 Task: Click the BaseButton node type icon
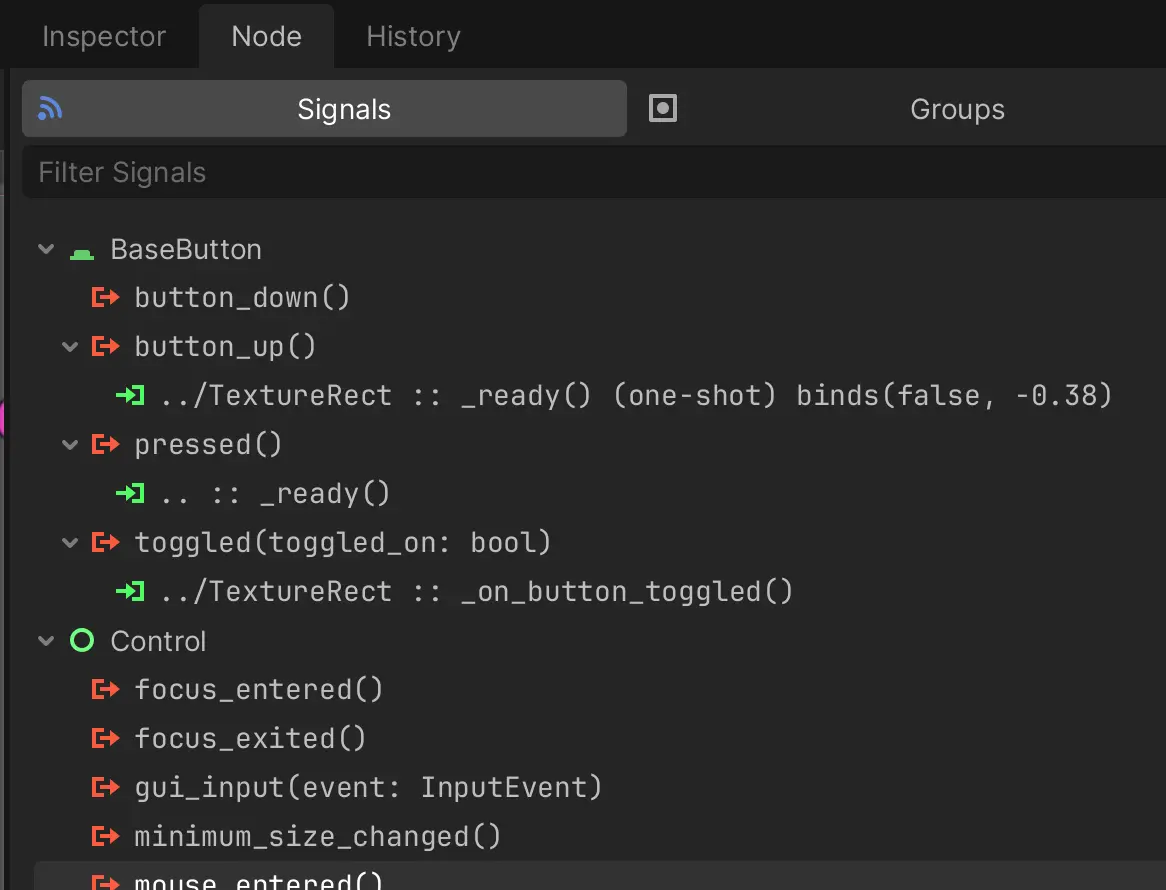pyautogui.click(x=81, y=249)
